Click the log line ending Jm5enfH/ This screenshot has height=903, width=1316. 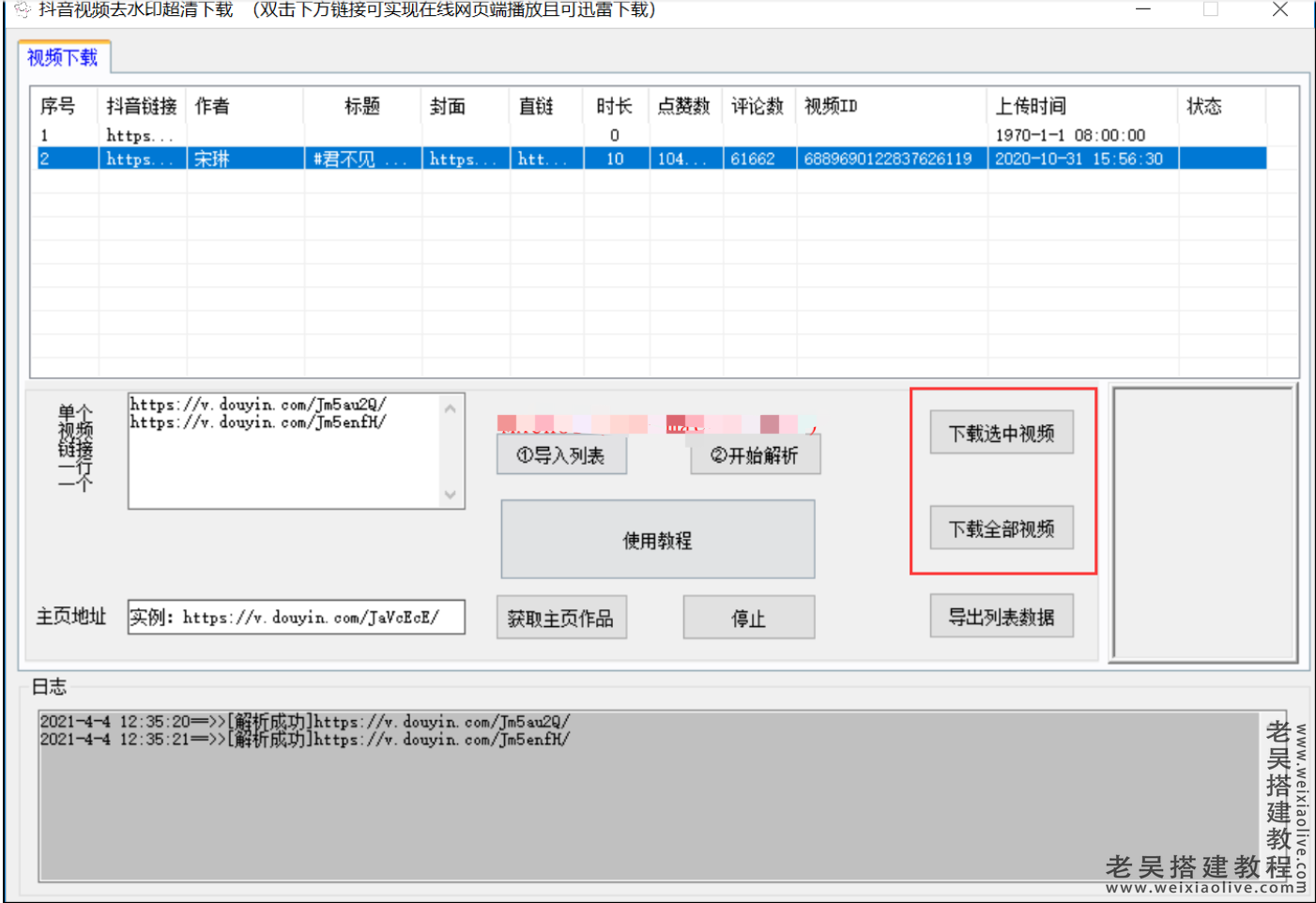(305, 740)
